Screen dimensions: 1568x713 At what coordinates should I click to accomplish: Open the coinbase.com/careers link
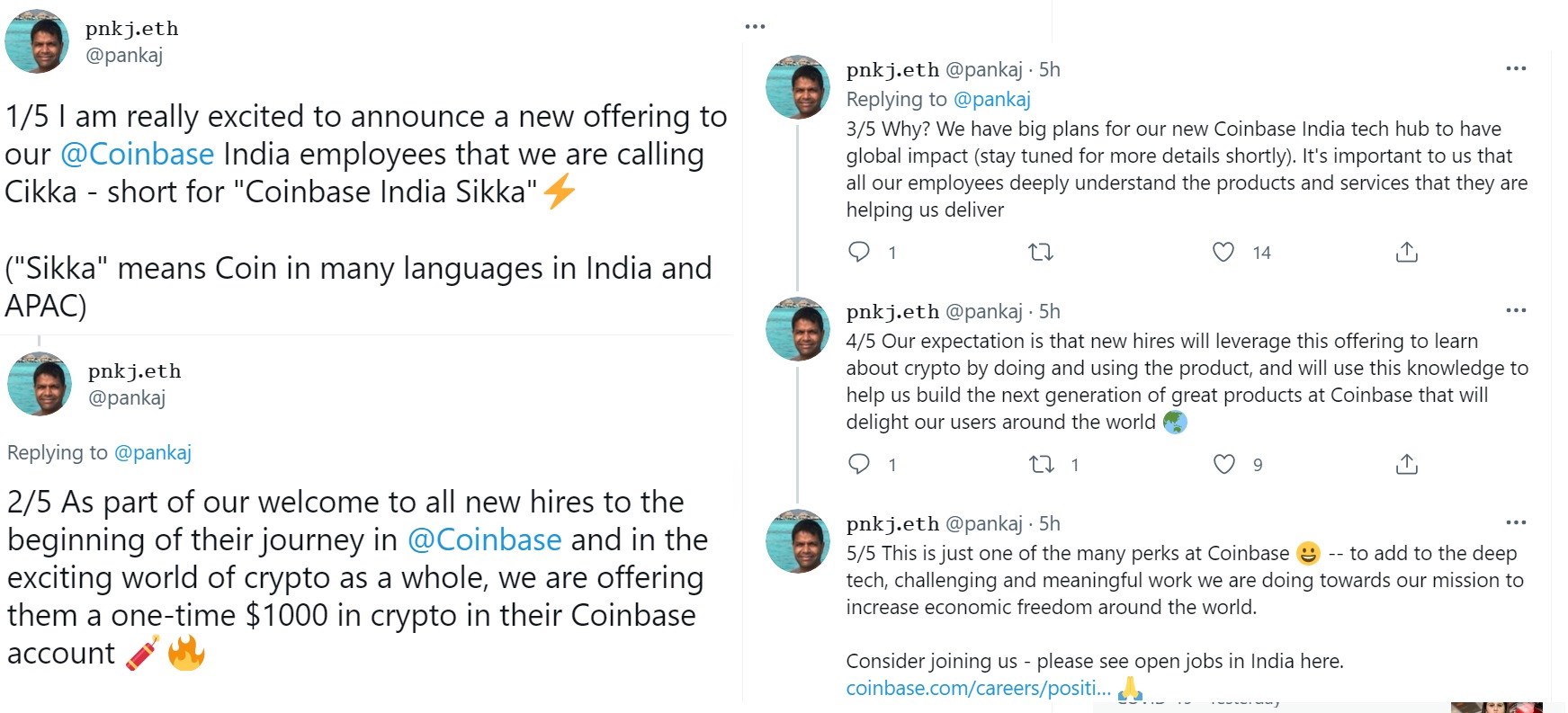coord(978,689)
